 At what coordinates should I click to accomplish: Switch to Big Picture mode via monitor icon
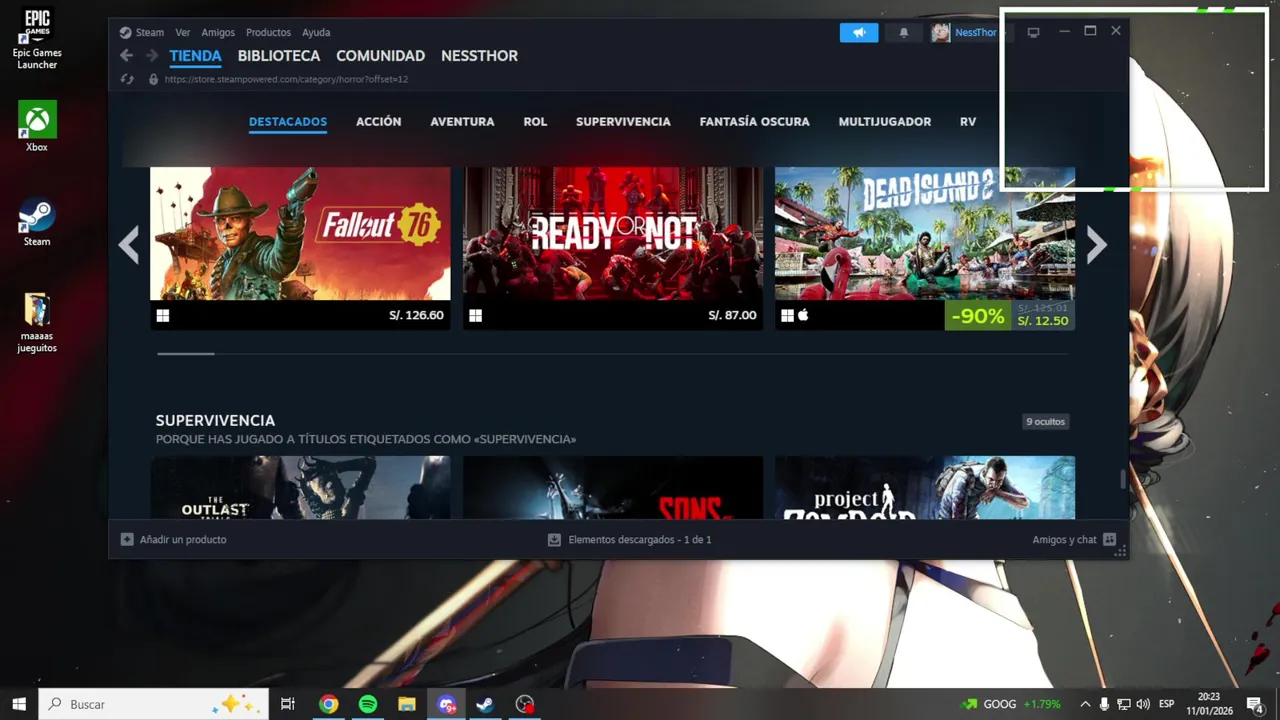coord(1033,32)
